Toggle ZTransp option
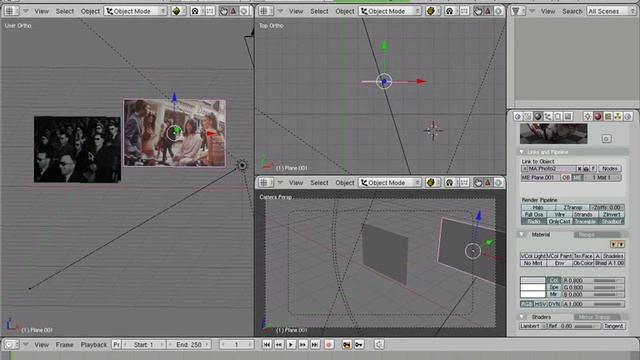 [572, 207]
